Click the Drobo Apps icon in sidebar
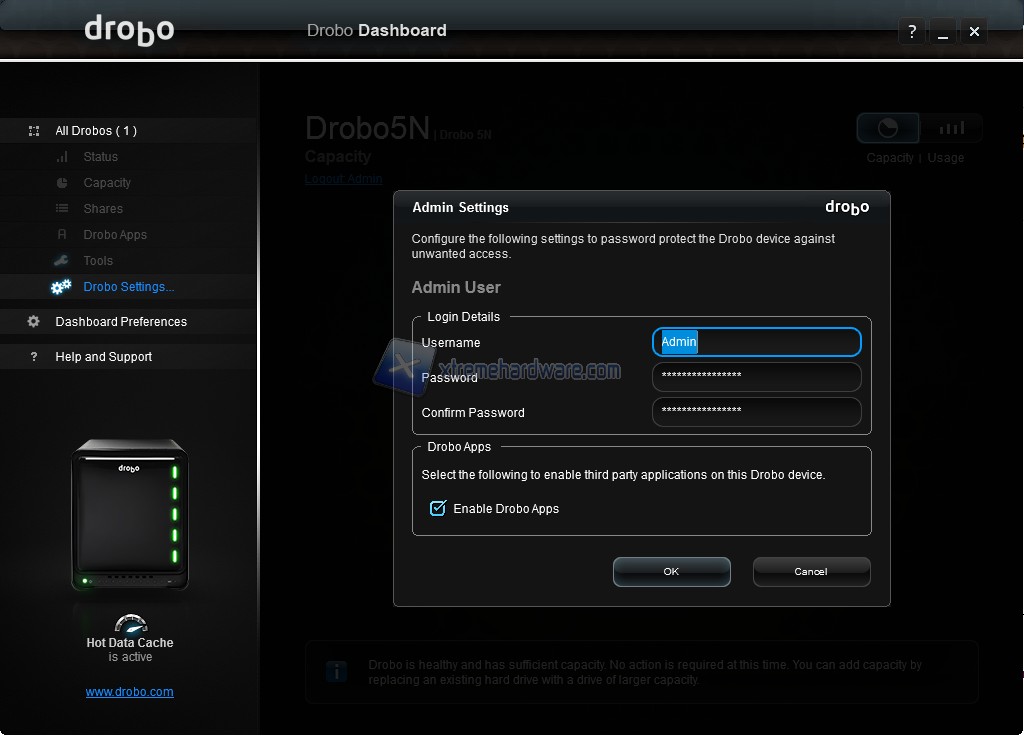Screen dimensions: 1024x736 (x=62, y=235)
